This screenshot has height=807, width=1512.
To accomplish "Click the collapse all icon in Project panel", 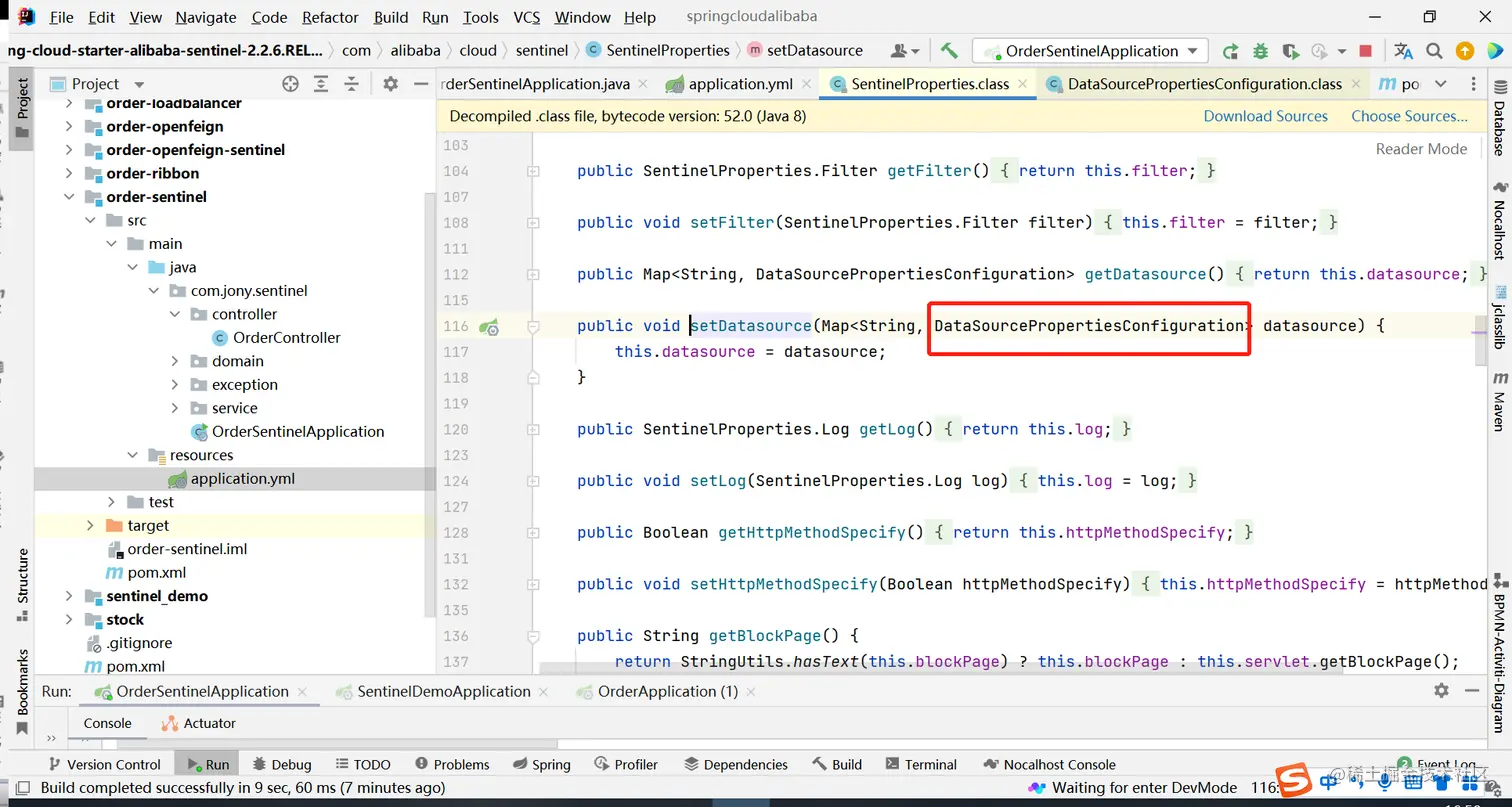I will [351, 84].
